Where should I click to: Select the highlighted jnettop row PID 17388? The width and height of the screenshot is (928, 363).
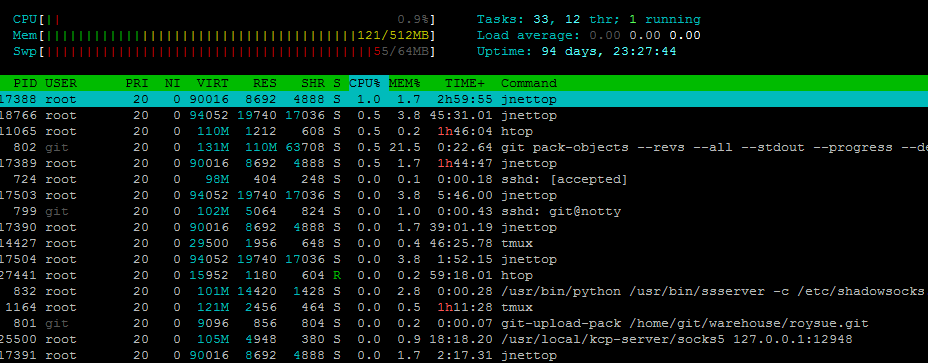tap(464, 99)
